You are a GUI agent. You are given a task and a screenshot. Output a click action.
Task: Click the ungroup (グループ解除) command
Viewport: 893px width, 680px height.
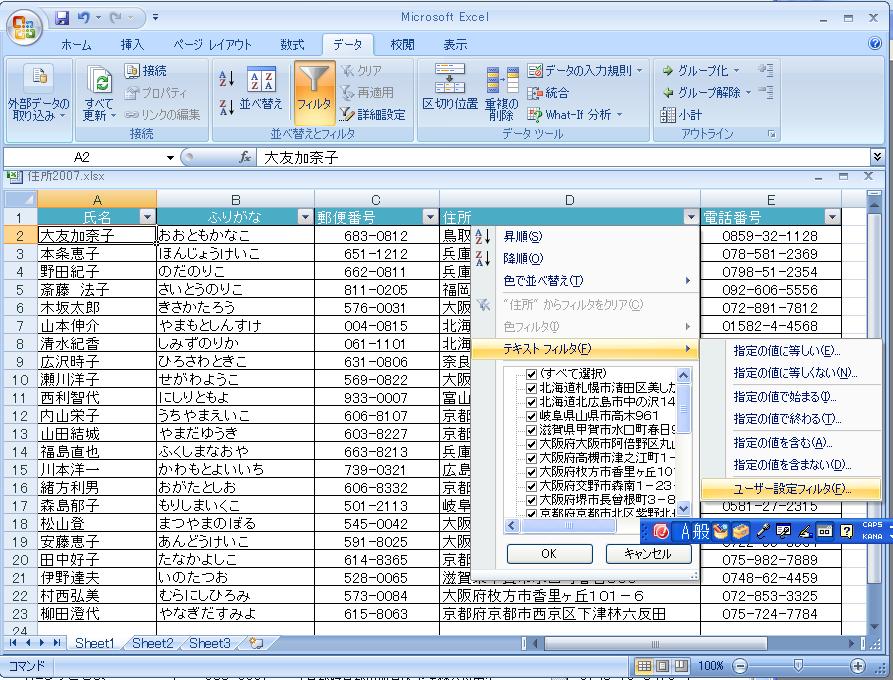coord(706,92)
